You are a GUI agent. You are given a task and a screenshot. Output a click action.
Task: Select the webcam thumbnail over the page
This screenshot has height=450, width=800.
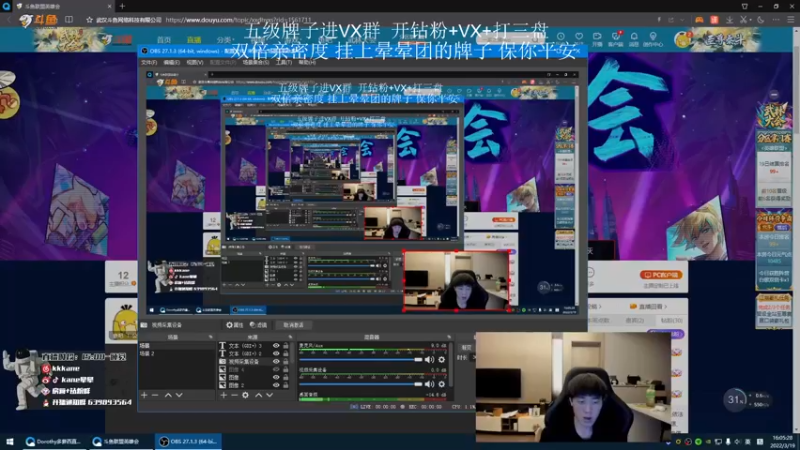(573, 387)
